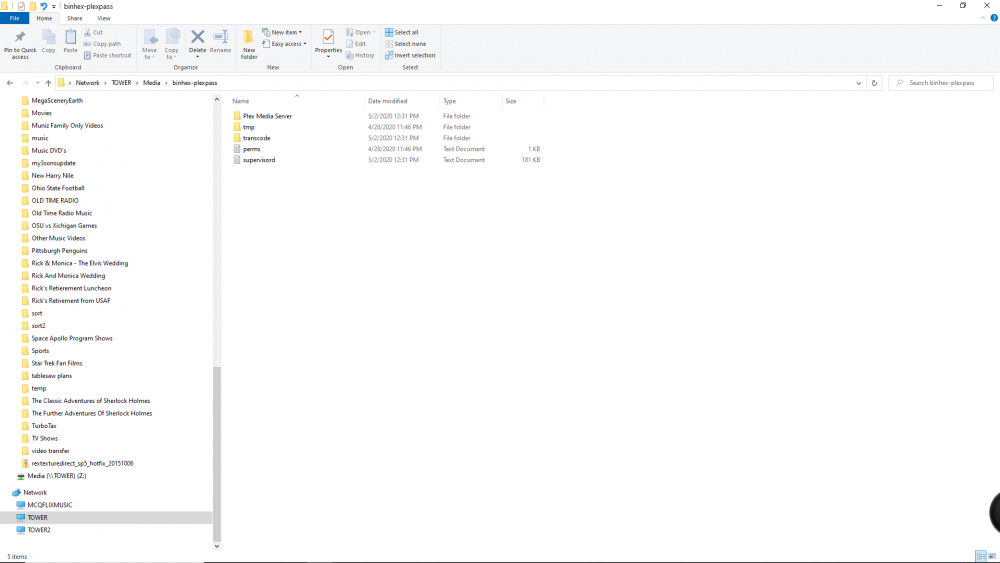Image resolution: width=1000 pixels, height=563 pixels.
Task: Select TOWER2 in the navigation pane
Action: (x=39, y=530)
